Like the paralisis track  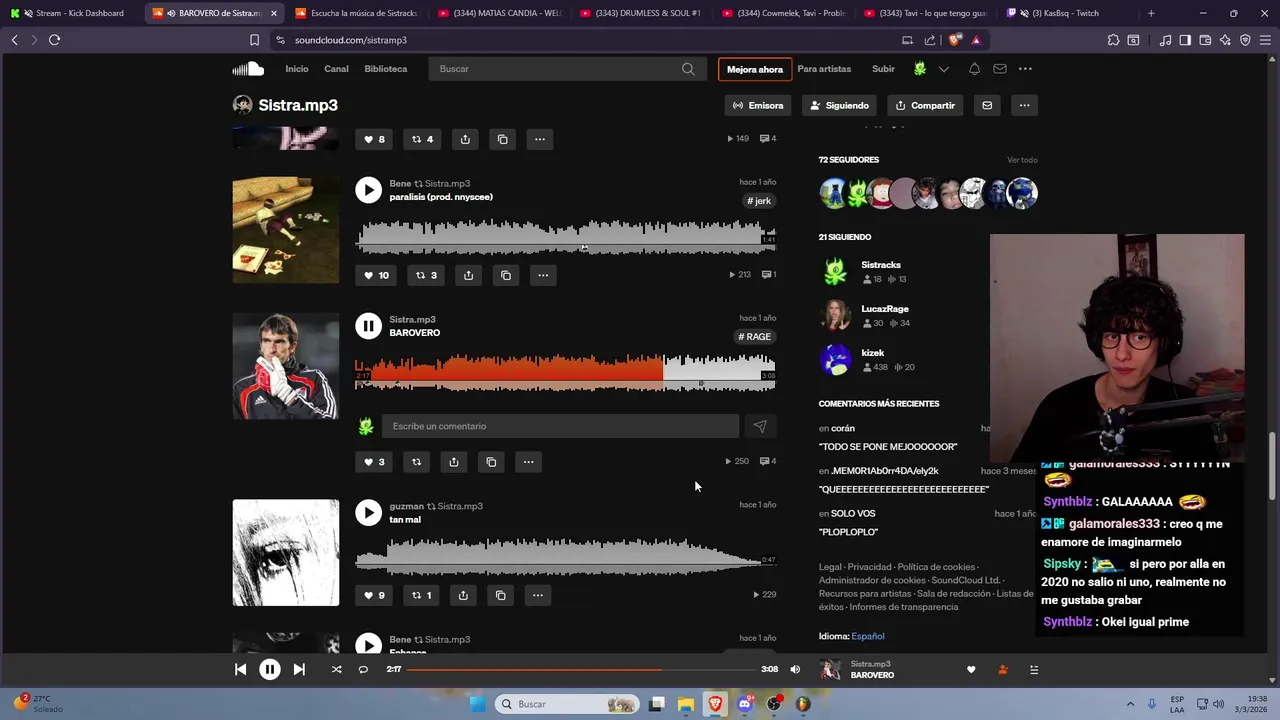pos(376,275)
